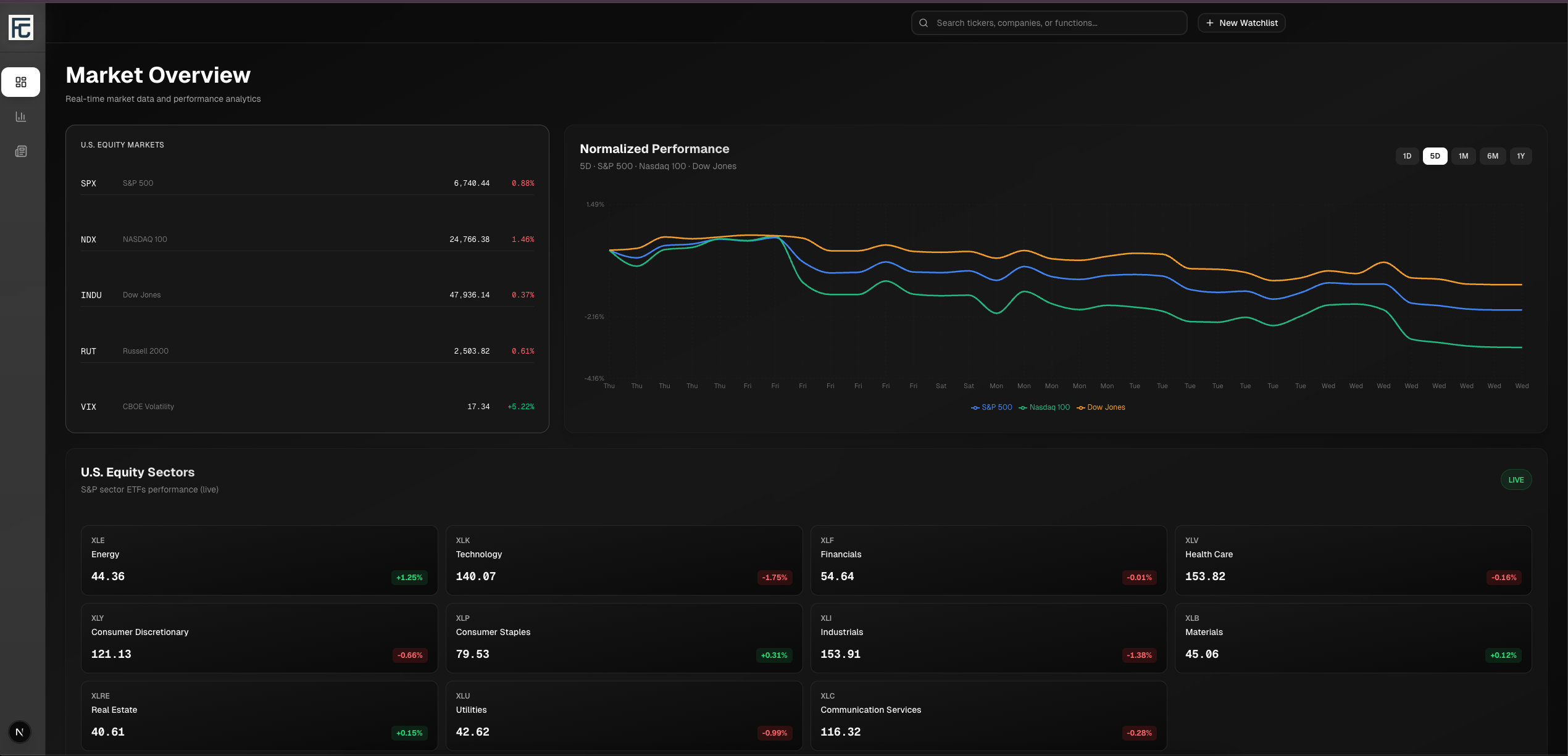Open the bar chart sidebar icon
Screen dimensions: 1568x756
pos(21,117)
